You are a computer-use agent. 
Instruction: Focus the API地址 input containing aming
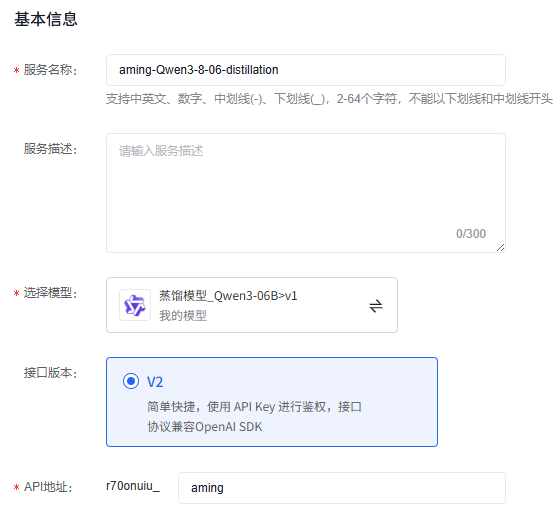point(342,488)
